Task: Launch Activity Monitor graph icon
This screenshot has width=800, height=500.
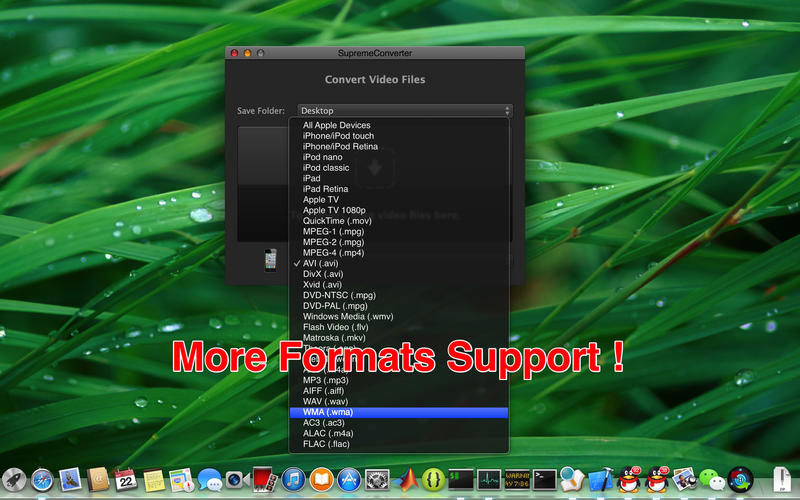Action: (489, 480)
